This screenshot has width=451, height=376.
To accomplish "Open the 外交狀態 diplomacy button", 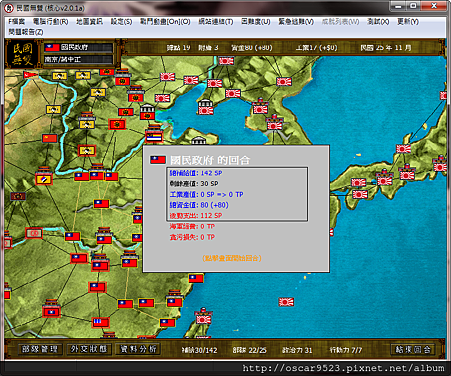I will coord(89,349).
